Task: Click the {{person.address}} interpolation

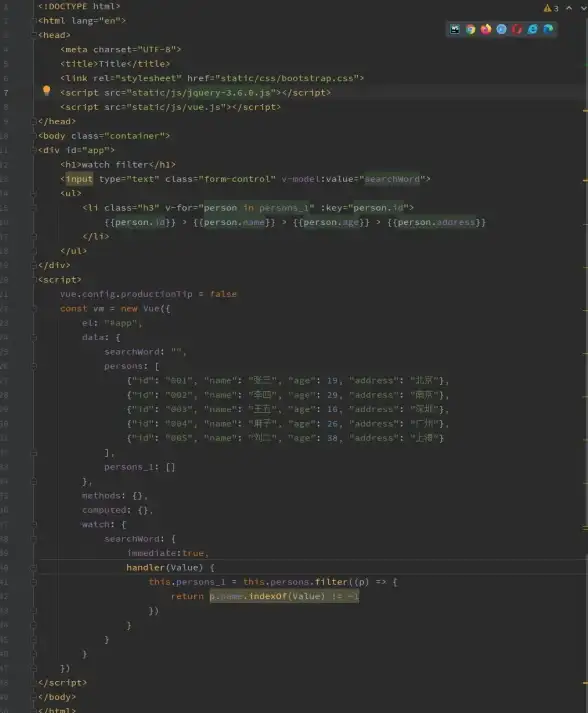Action: (437, 222)
